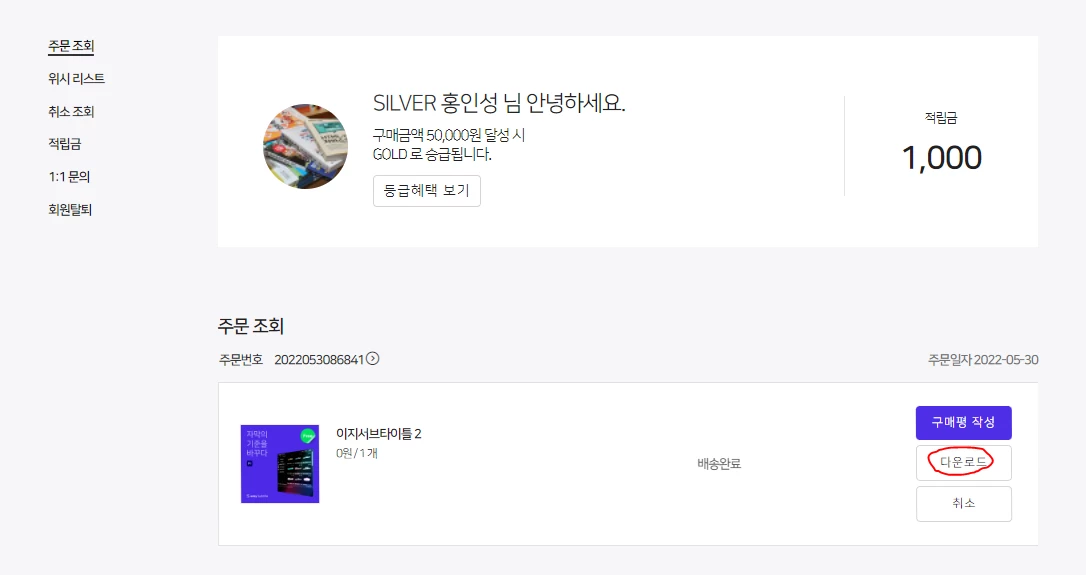Open 위시 리스트 from the sidebar
1086x575 pixels.
coord(76,79)
